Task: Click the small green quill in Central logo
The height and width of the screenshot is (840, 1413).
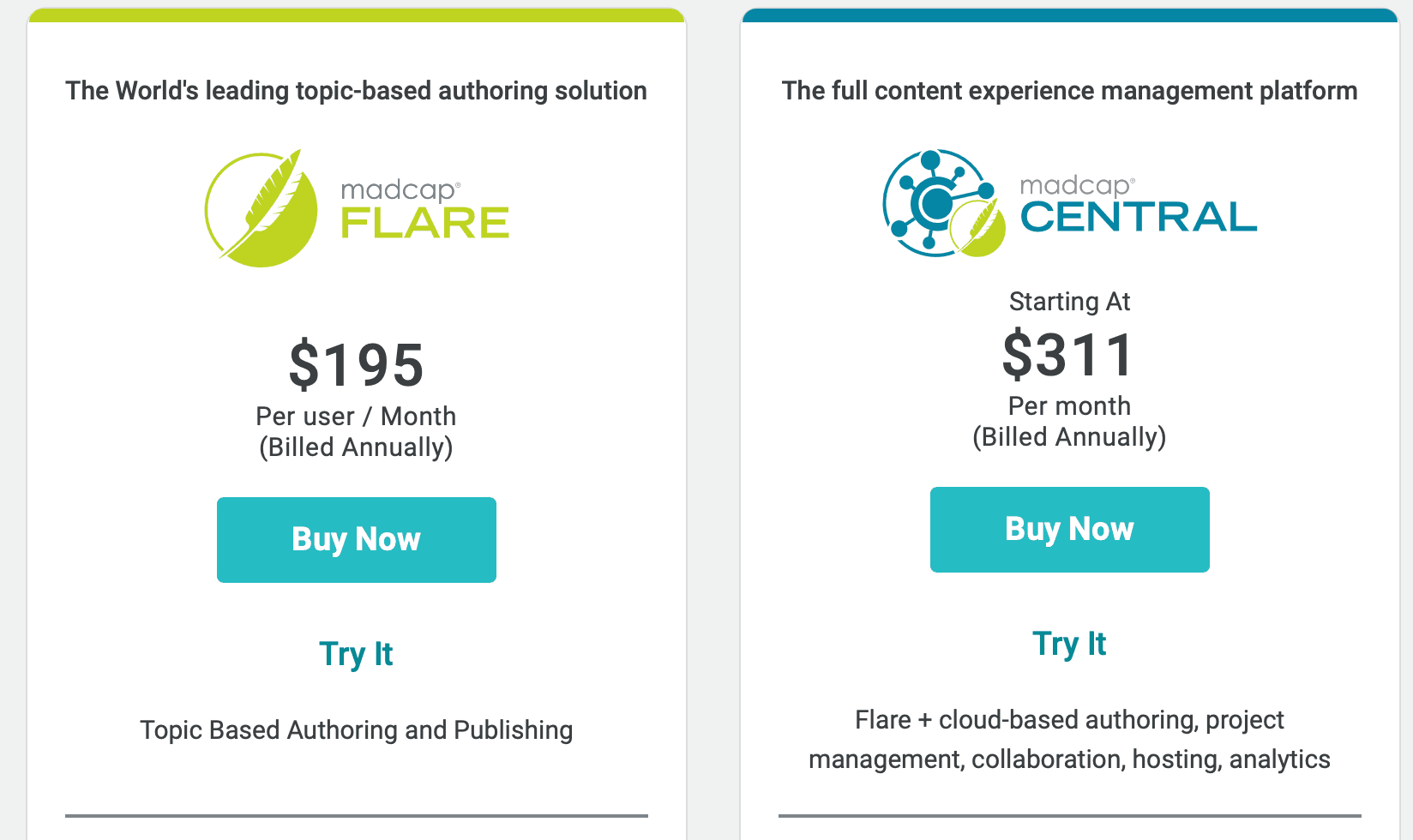Action: (x=979, y=228)
